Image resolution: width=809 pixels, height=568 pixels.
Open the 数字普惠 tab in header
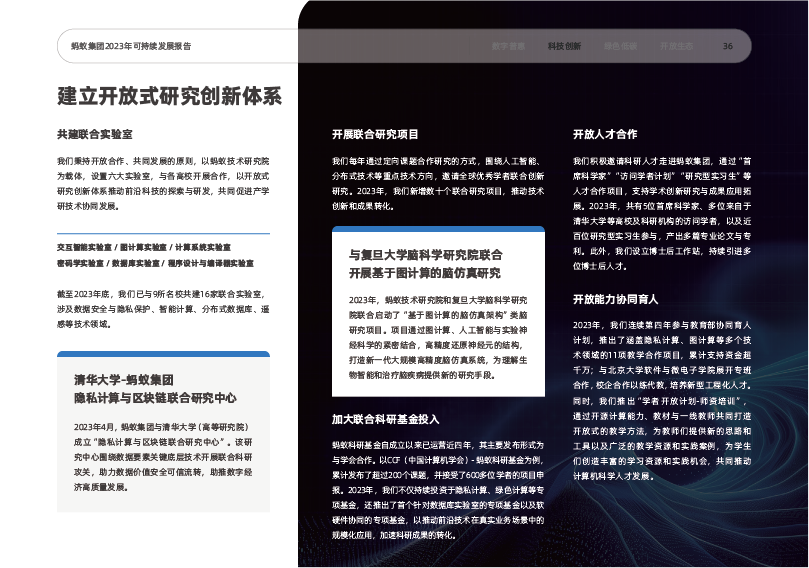(508, 46)
